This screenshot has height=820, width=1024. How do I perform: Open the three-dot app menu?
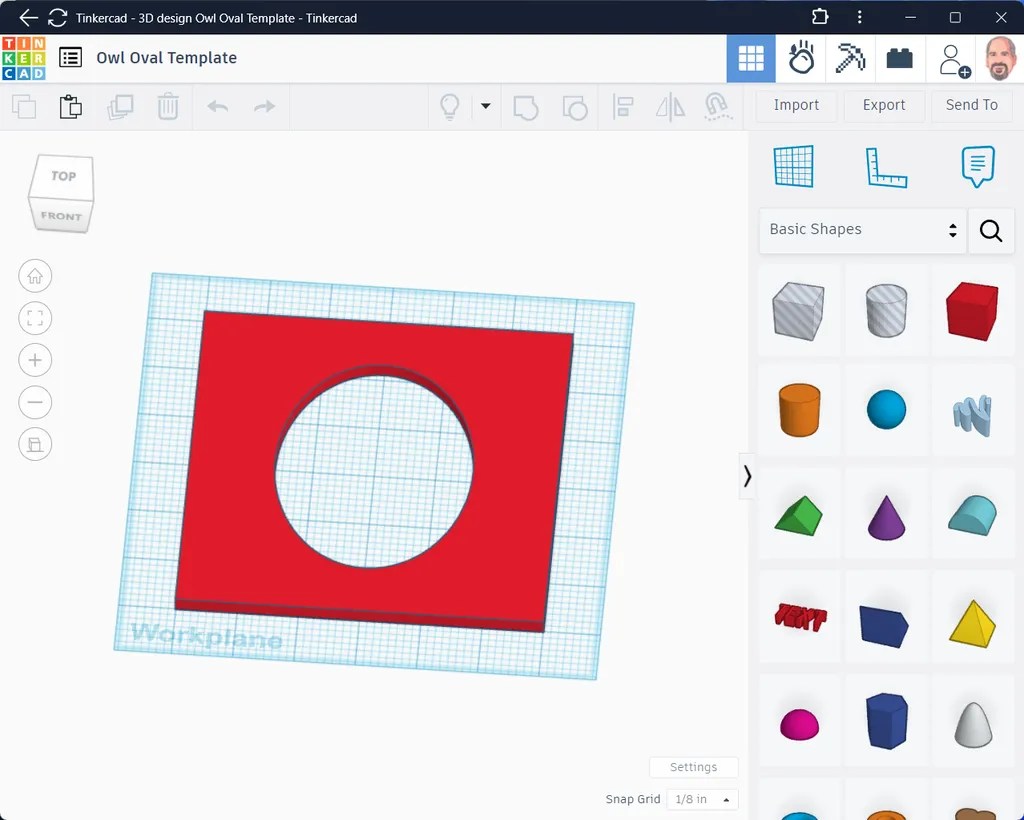pyautogui.click(x=859, y=17)
